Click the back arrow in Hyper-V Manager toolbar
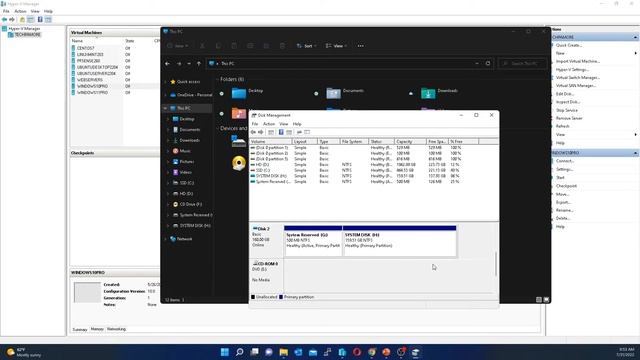The image size is (640, 360). (4, 20)
